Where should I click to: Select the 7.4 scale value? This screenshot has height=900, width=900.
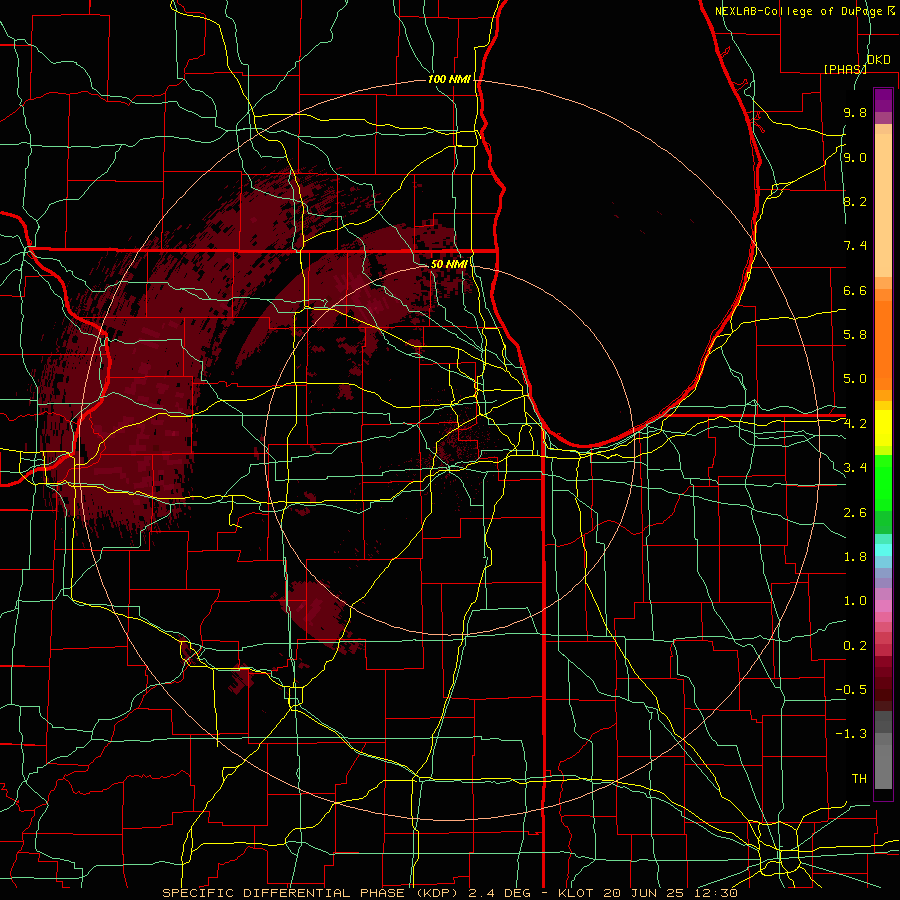855,246
